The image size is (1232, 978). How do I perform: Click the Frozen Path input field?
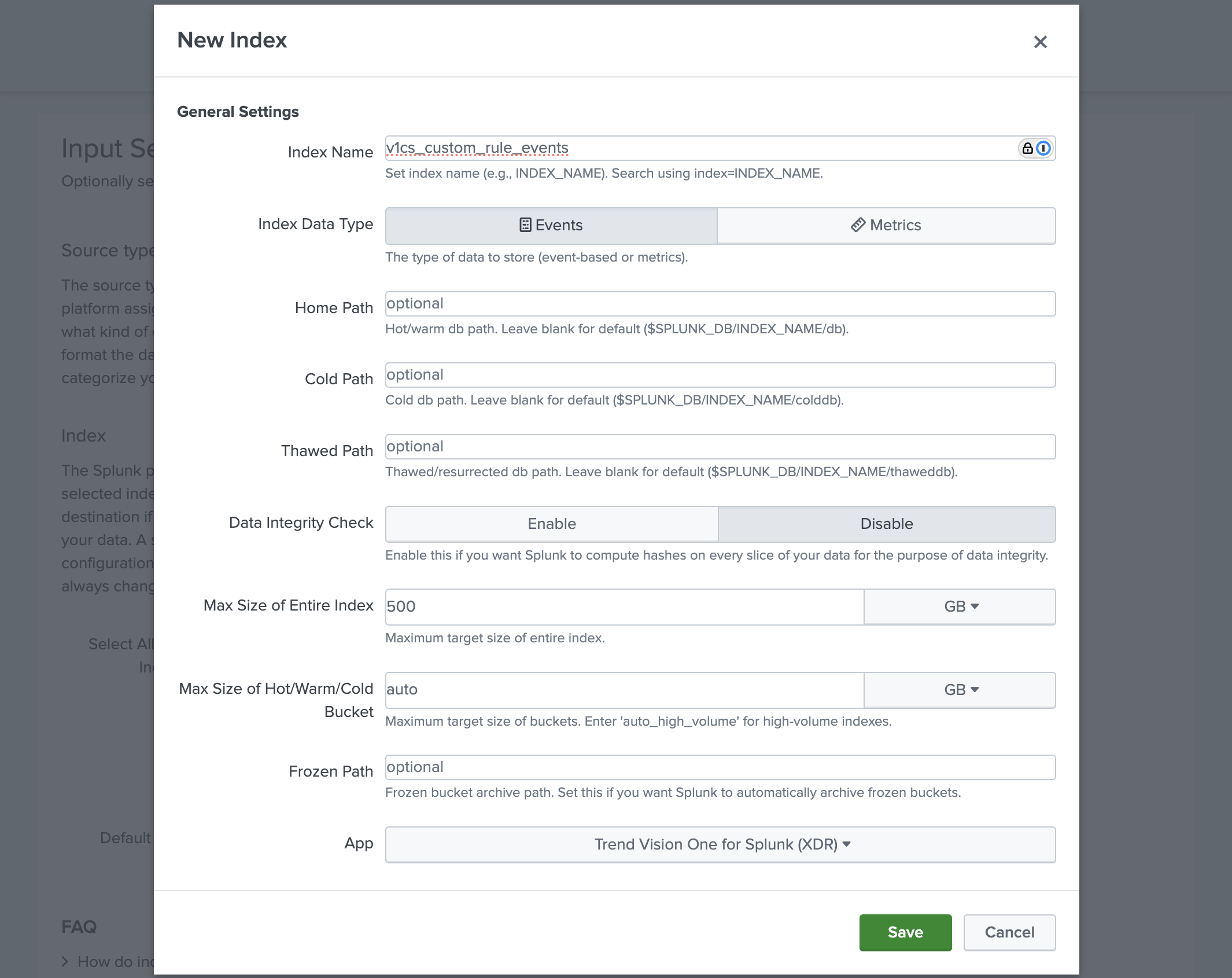(720, 767)
